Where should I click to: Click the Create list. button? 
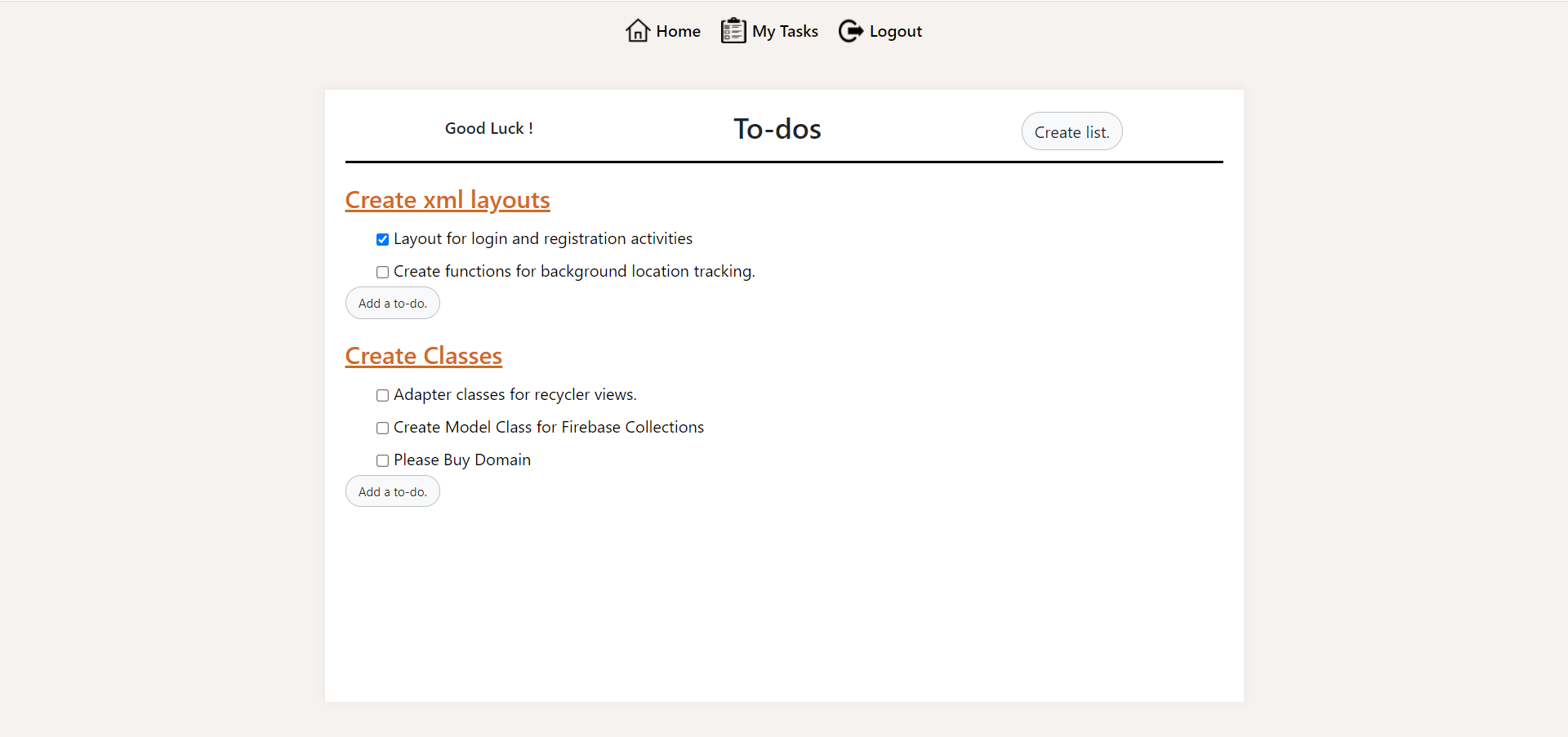pyautogui.click(x=1071, y=131)
